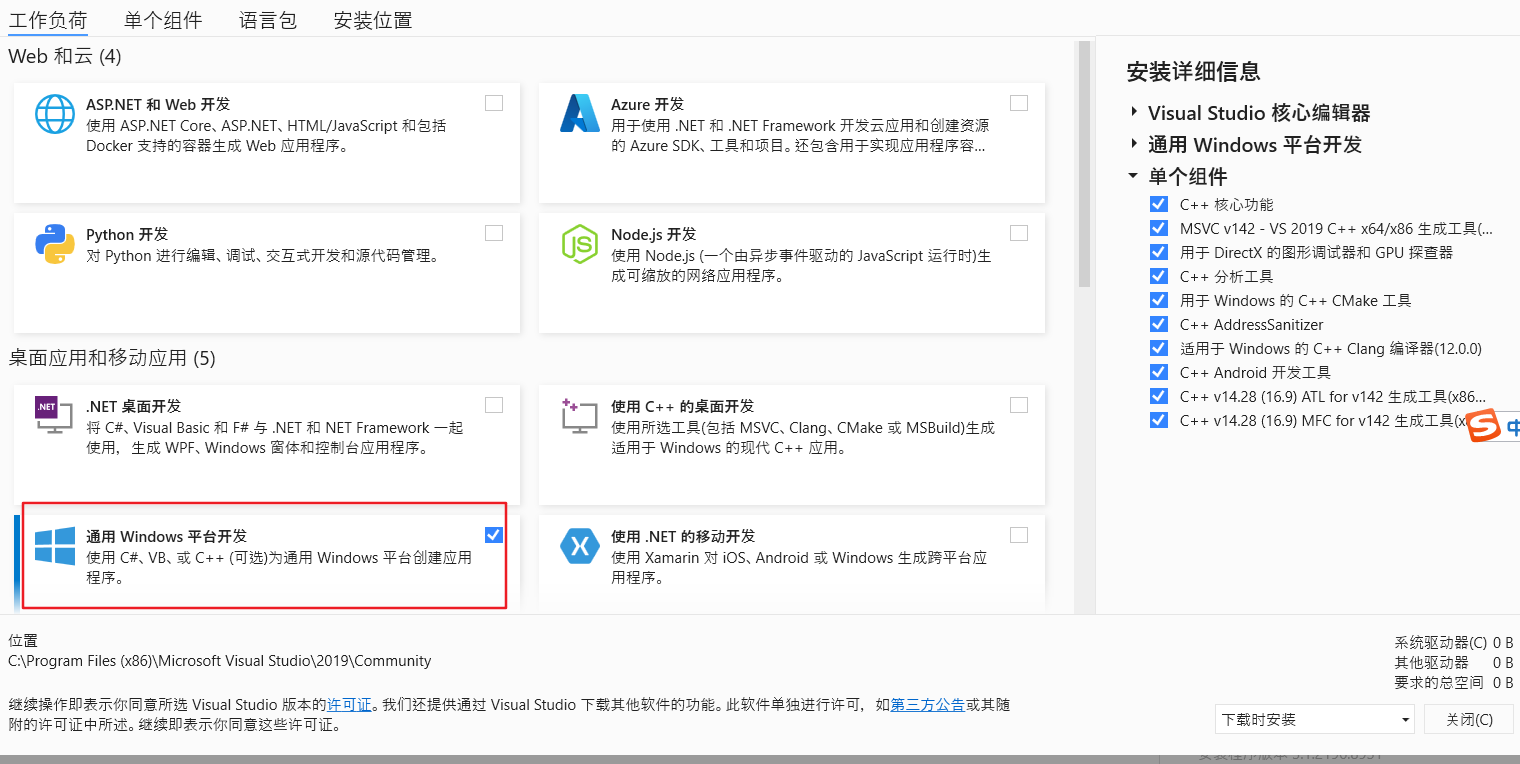Click the 安装详细信息 heading
This screenshot has width=1520, height=764.
tap(1193, 72)
